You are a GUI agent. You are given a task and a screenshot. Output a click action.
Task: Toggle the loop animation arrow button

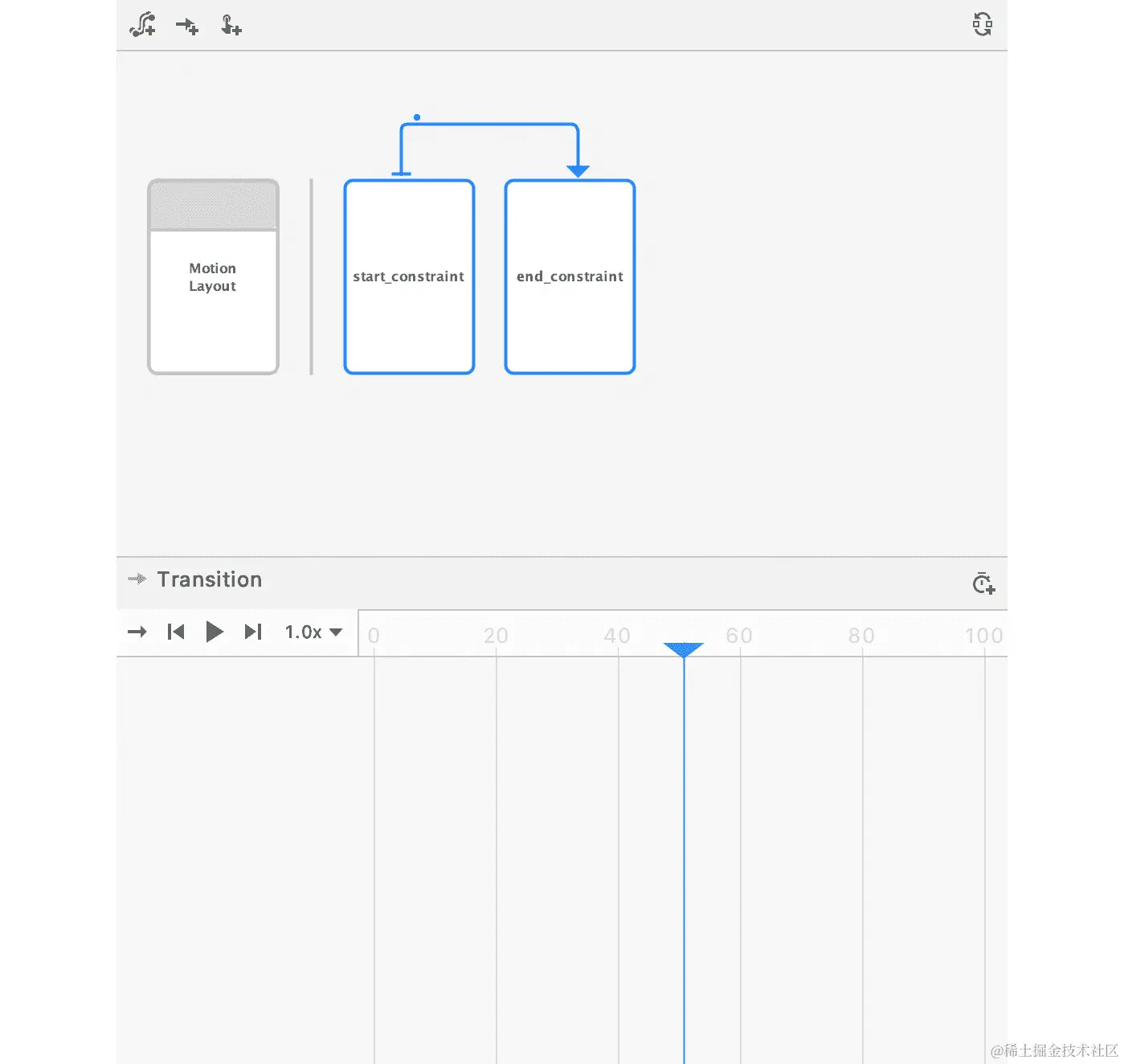137,632
